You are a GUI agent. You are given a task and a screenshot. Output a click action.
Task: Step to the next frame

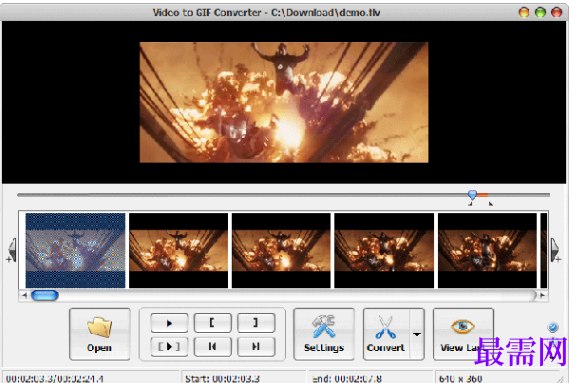click(256, 347)
